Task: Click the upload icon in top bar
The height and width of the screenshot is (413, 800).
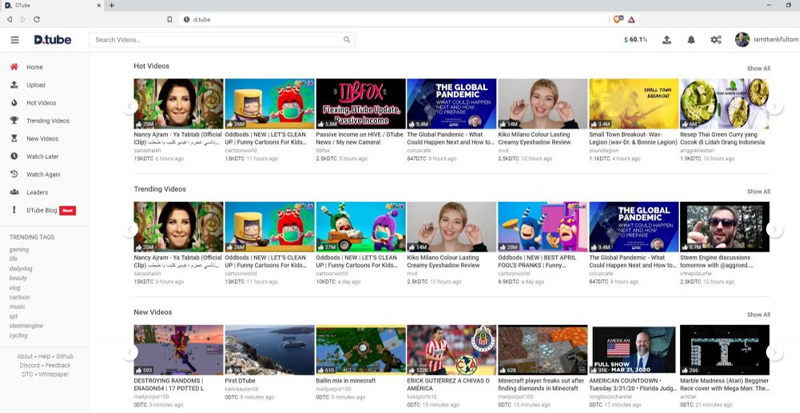Action: (667, 40)
